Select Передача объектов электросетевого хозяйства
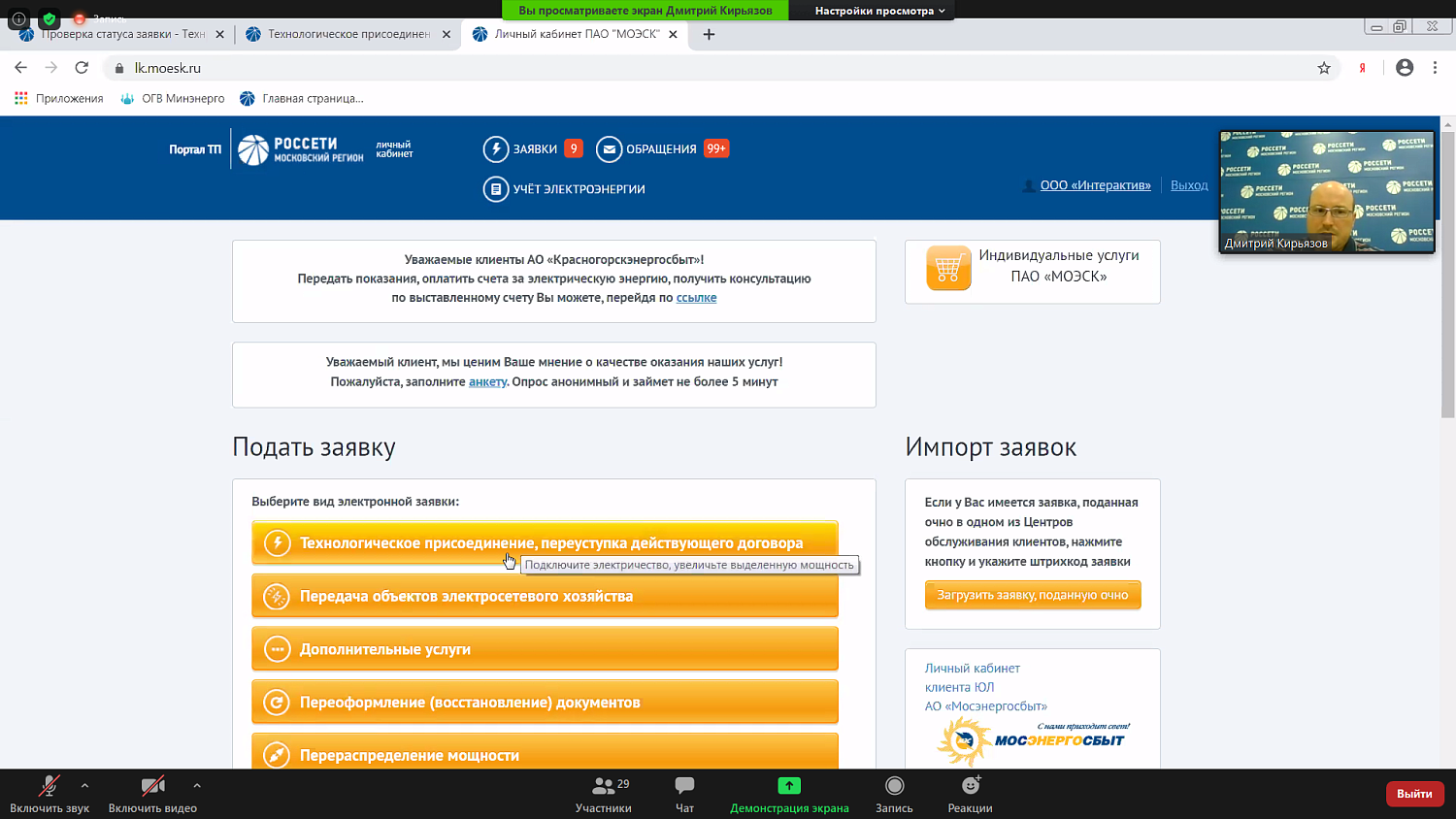Viewport: 1456px width, 819px height. click(x=545, y=596)
